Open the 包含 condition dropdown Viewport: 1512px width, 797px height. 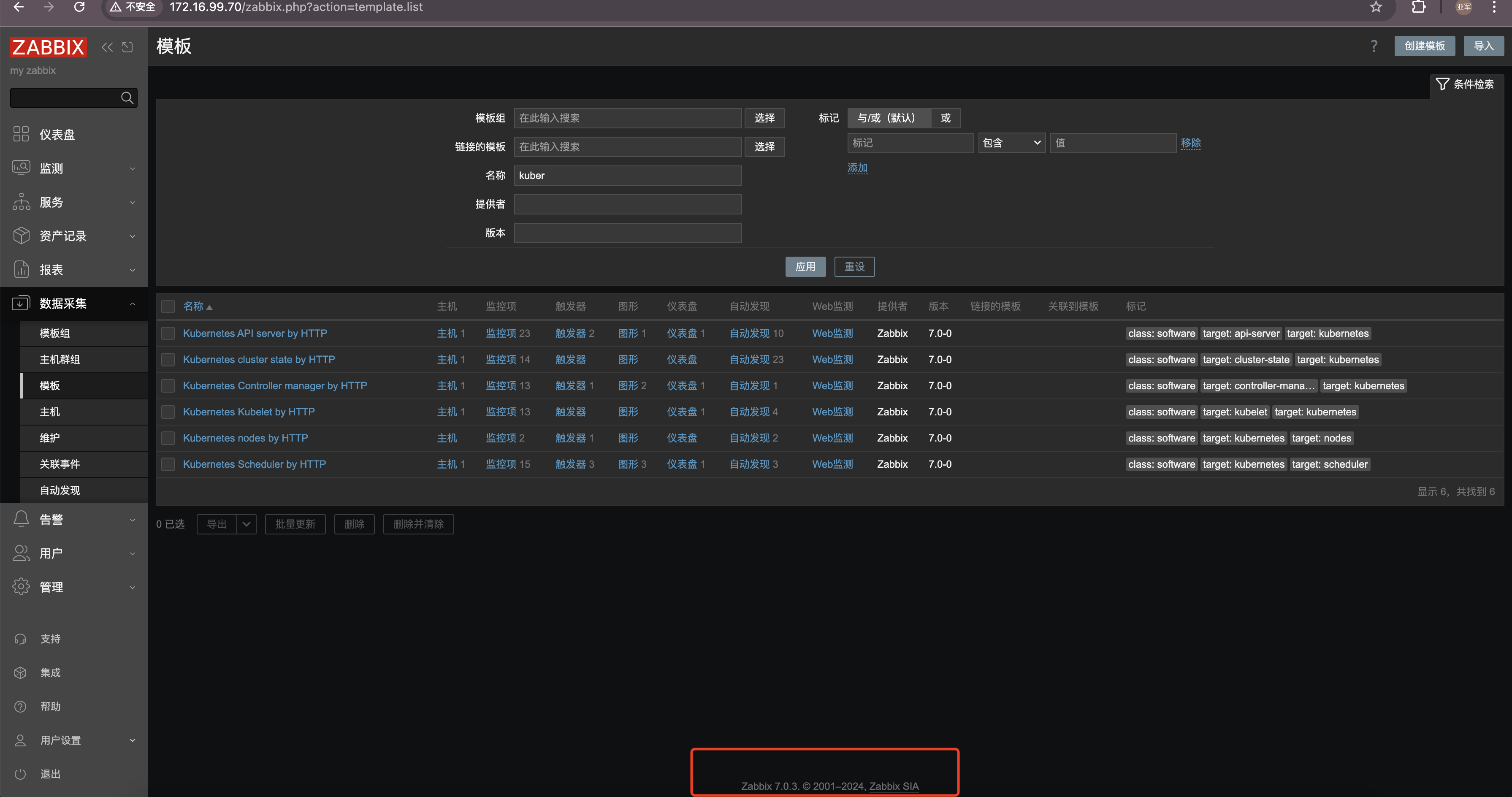(1011, 143)
